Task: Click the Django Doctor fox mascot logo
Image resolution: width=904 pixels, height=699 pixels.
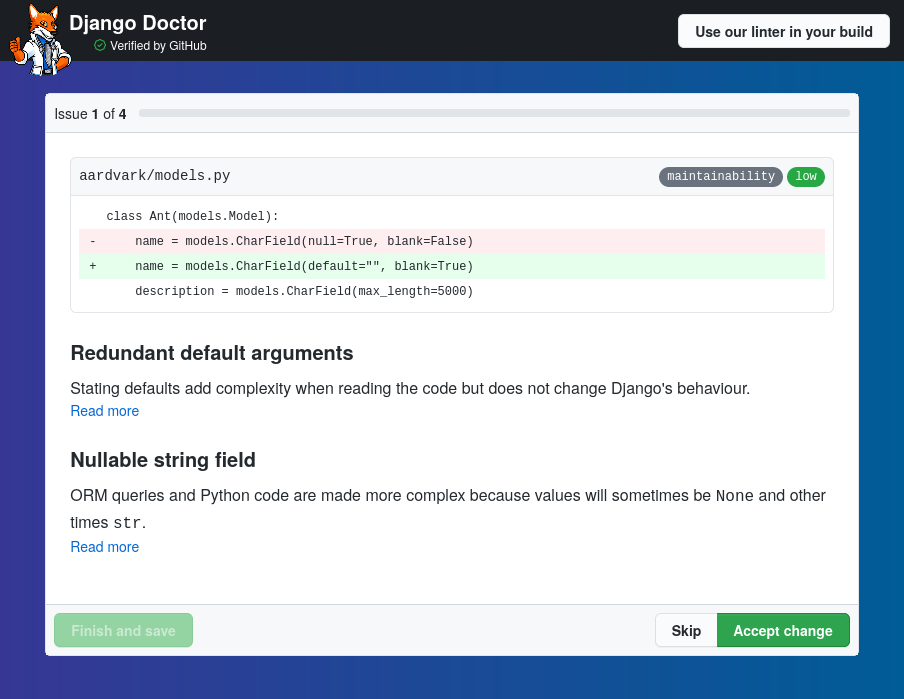Action: tap(40, 39)
